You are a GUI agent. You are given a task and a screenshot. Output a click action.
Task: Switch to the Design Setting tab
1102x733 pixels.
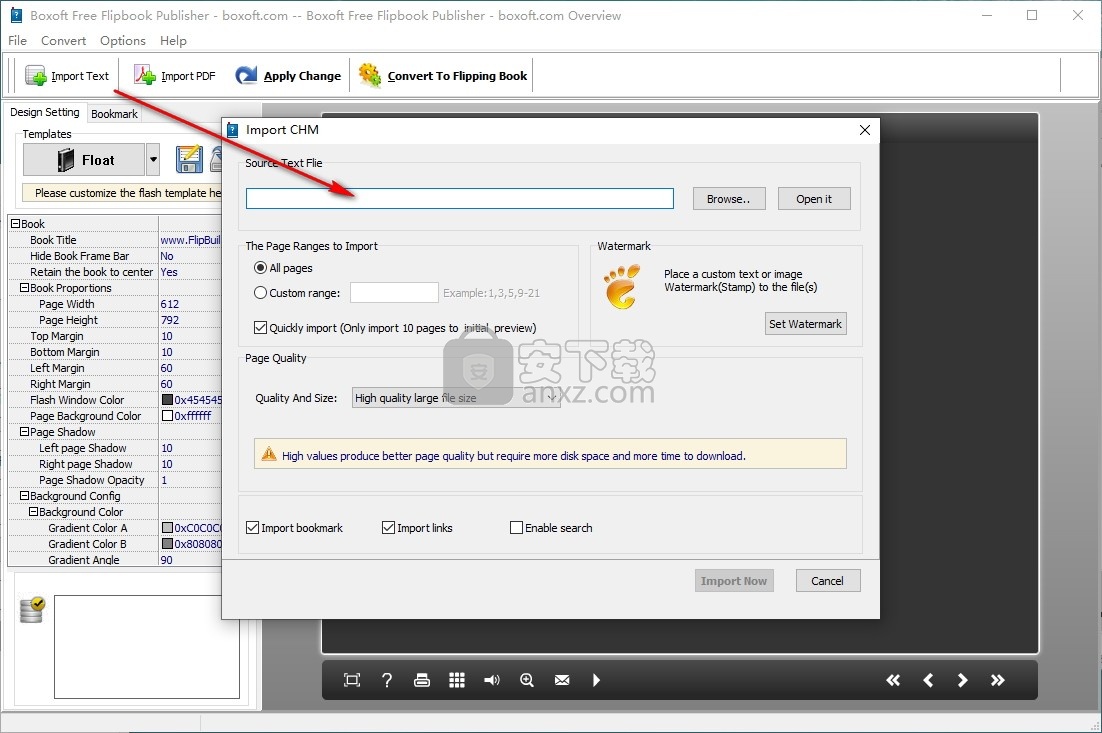click(x=45, y=112)
